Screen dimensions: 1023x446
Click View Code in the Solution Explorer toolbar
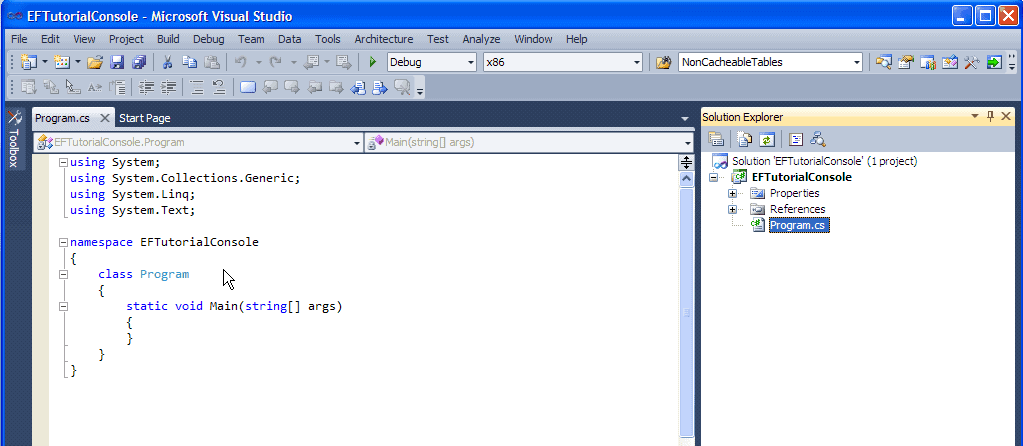795,139
